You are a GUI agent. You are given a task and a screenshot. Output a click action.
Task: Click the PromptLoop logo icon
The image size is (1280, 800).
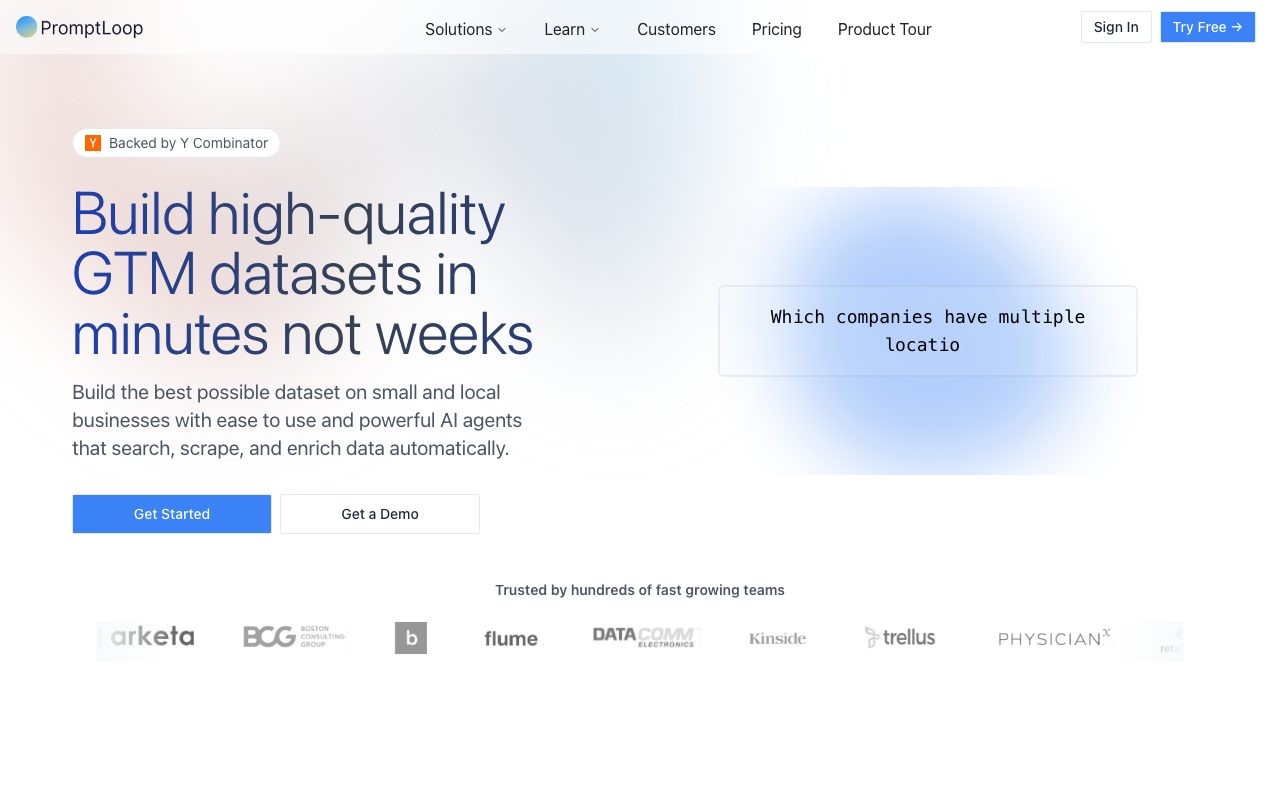point(27,27)
